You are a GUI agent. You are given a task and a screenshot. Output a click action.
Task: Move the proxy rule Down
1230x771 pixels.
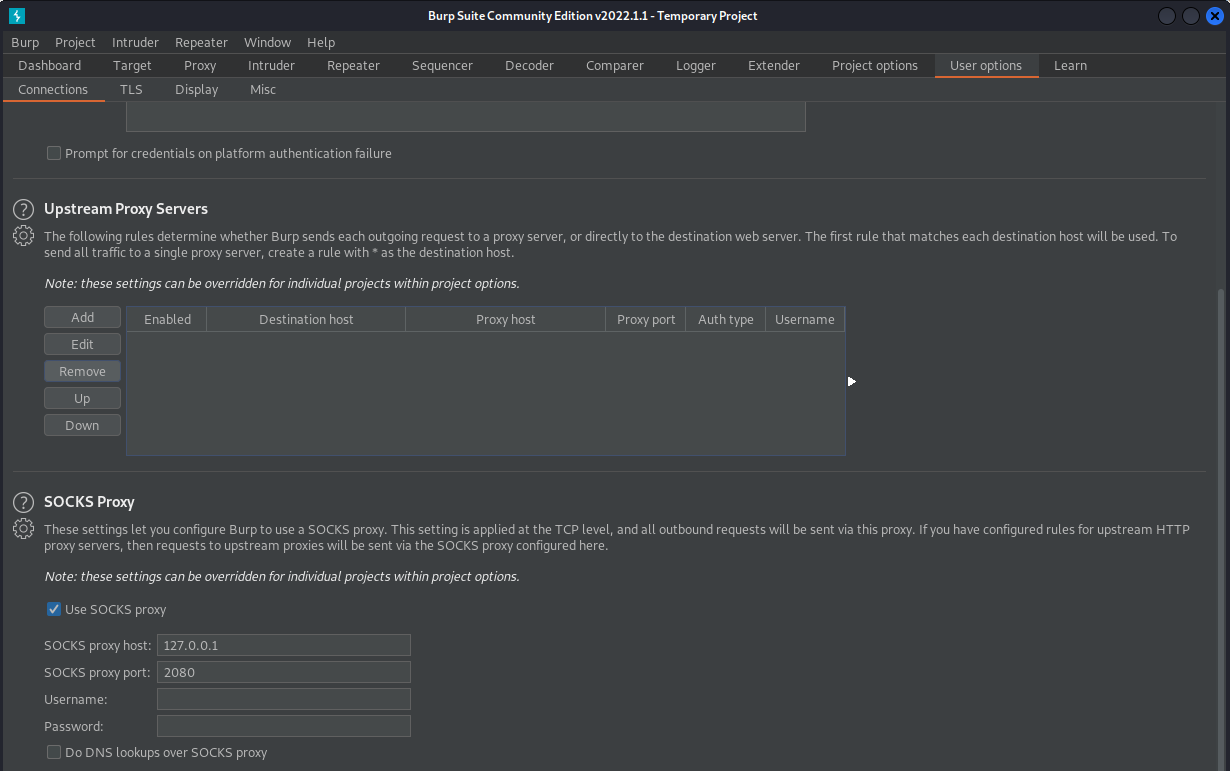[82, 425]
